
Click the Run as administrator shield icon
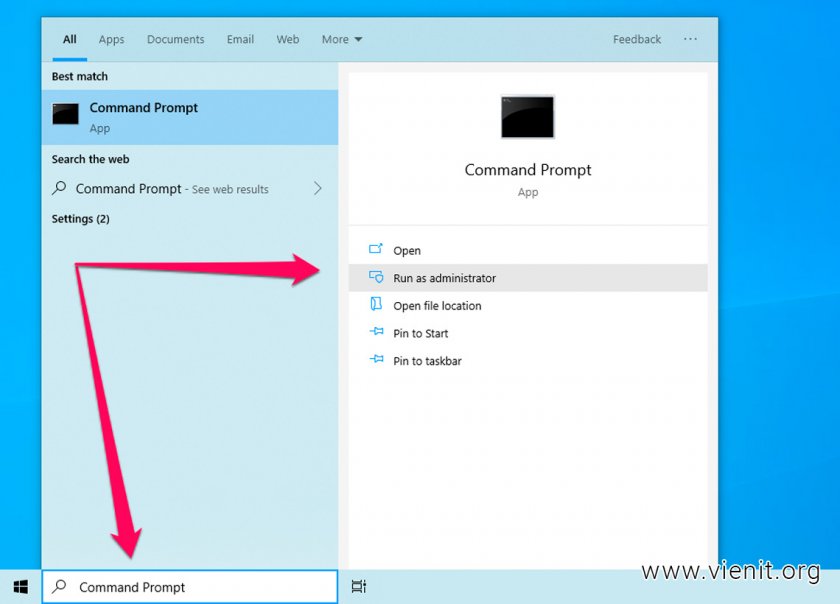coord(376,278)
